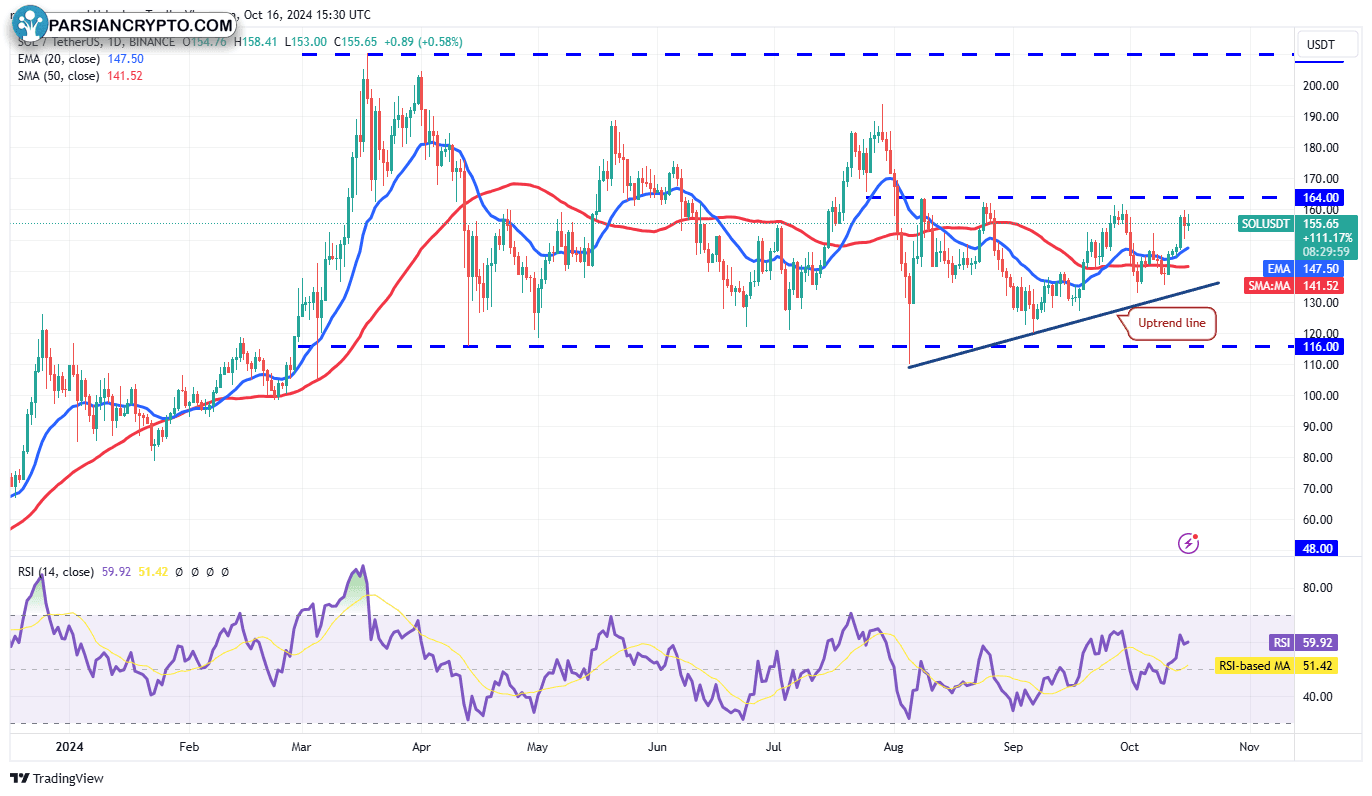1372x796 pixels.
Task: Click the L153.00 low value
Action: tap(307, 42)
